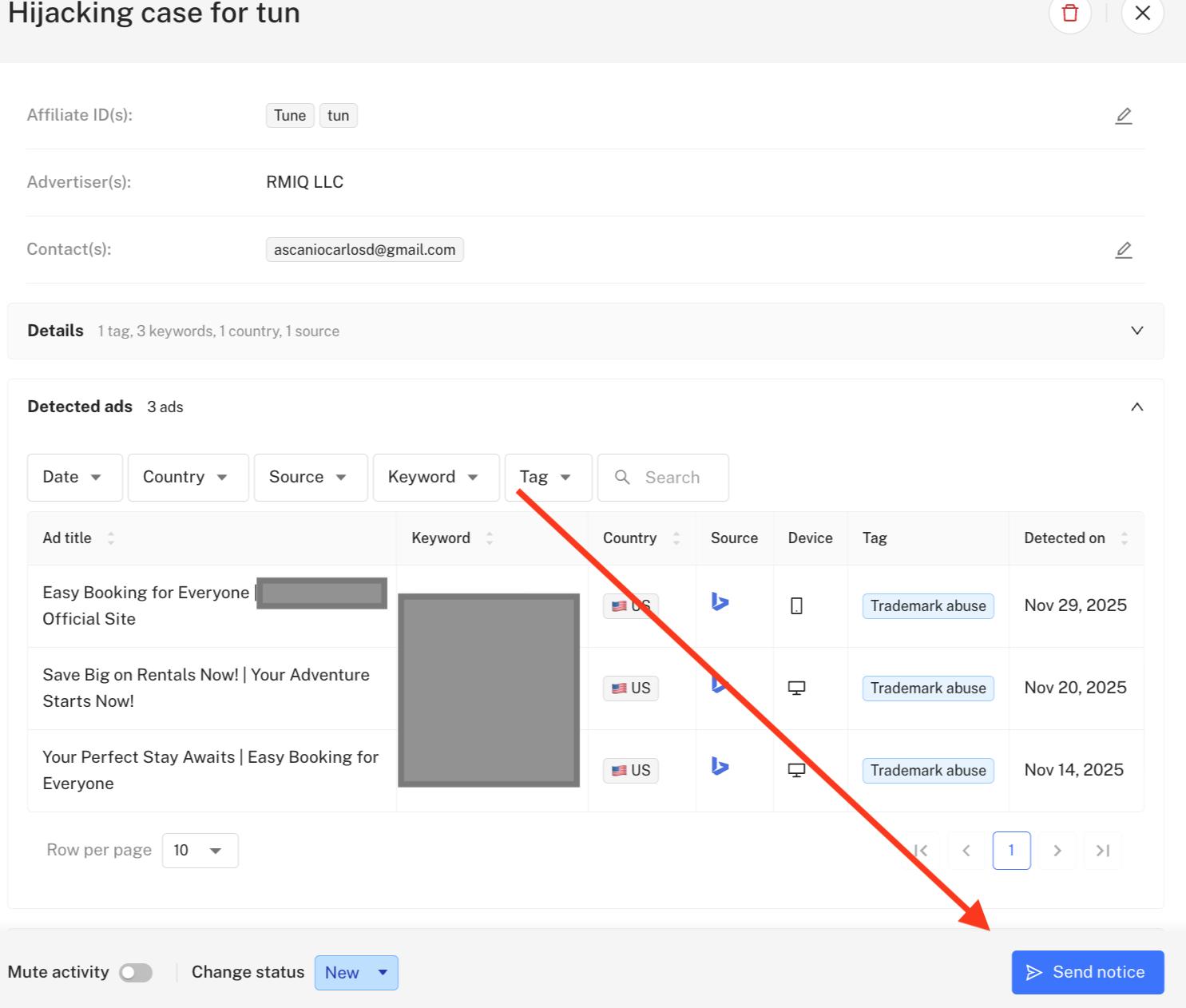Viewport: 1186px width, 1008px height.
Task: Edit the Contact(s) with pencil icon
Action: coord(1124,250)
